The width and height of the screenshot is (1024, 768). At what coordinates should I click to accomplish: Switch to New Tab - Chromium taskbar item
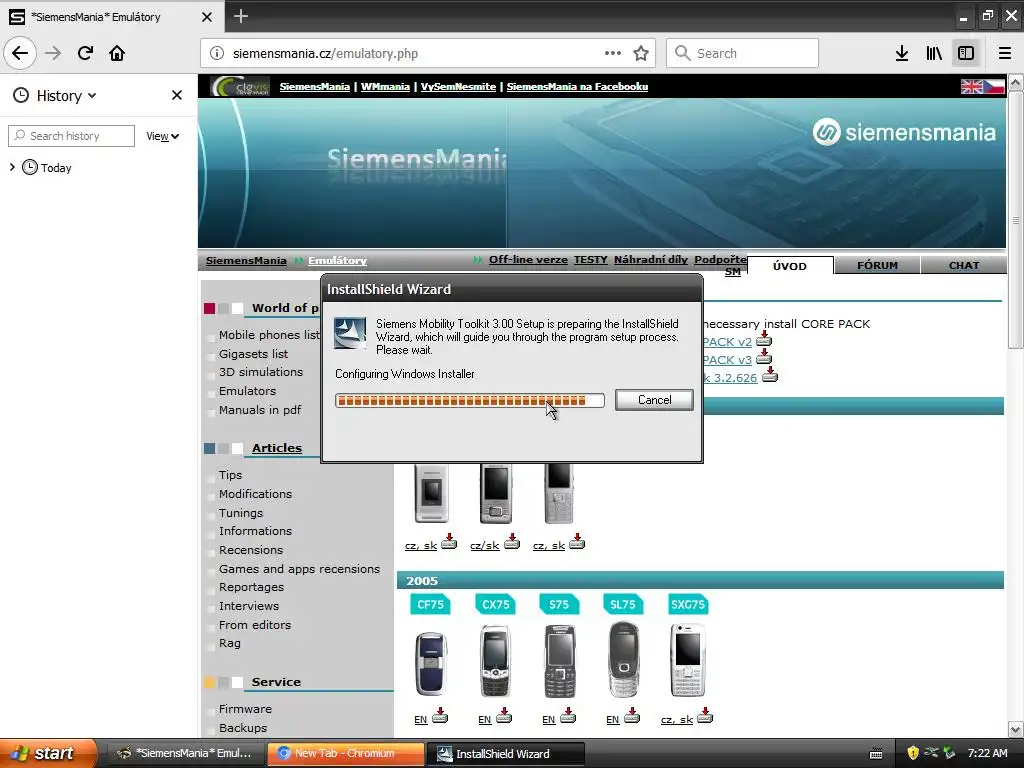pos(345,754)
